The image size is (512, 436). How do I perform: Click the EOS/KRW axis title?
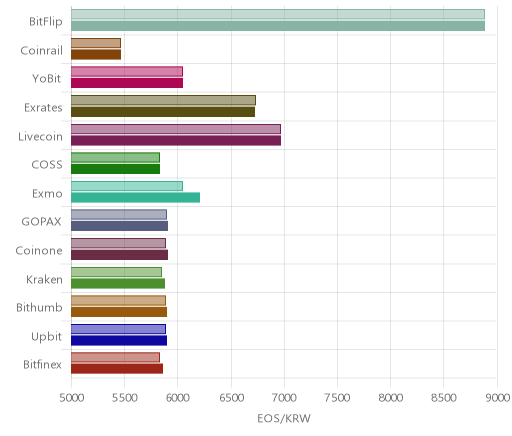[284, 418]
